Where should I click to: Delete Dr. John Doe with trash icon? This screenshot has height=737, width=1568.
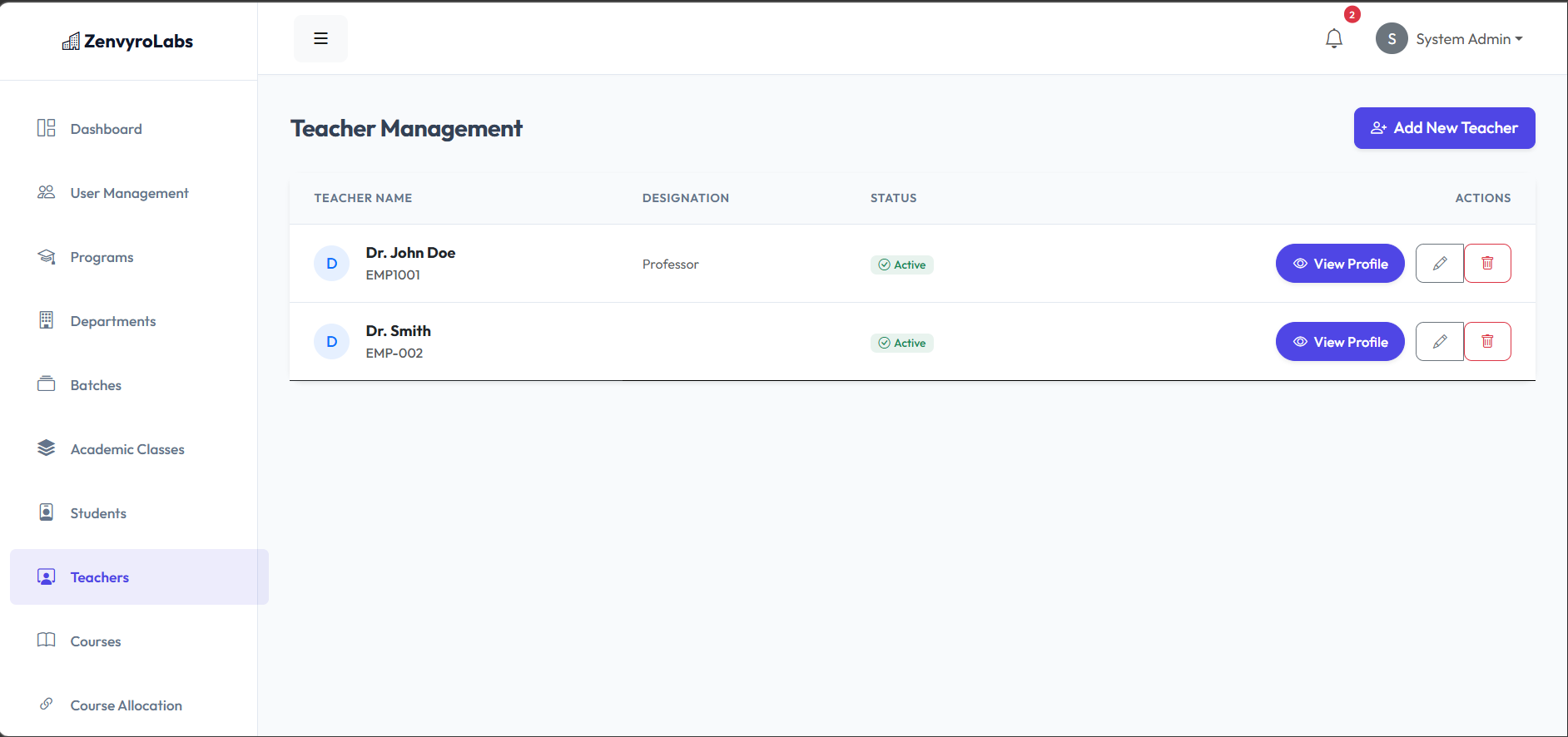(1487, 264)
